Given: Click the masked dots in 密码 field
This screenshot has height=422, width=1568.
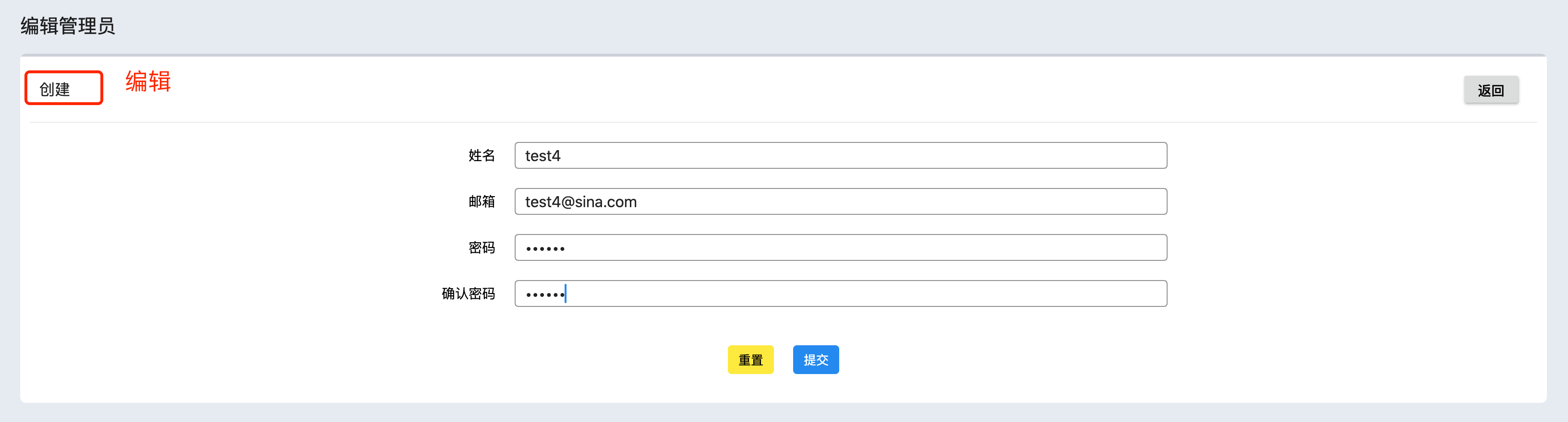Looking at the screenshot, I should tap(545, 249).
